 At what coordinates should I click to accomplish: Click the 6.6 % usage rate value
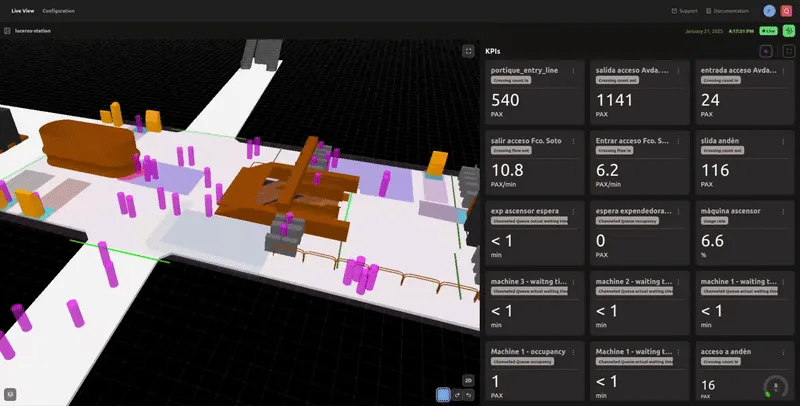pyautogui.click(x=712, y=241)
